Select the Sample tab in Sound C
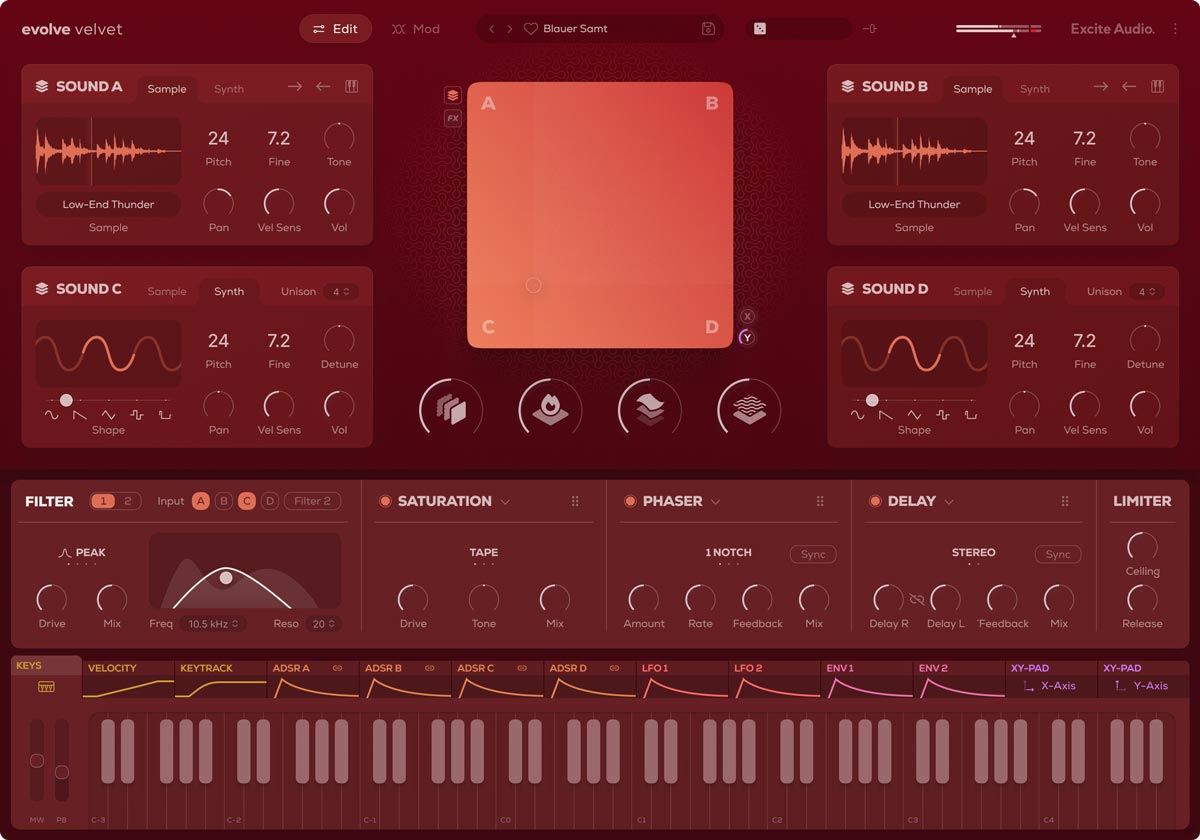This screenshot has width=1200, height=840. click(166, 291)
